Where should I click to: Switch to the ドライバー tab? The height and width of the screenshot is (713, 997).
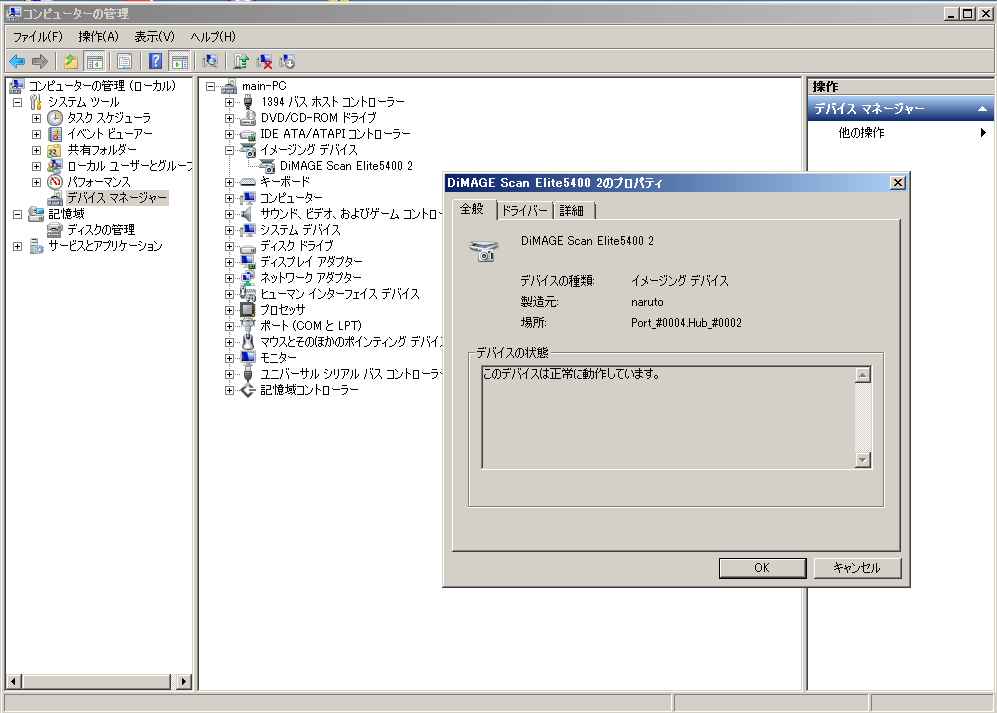[524, 211]
